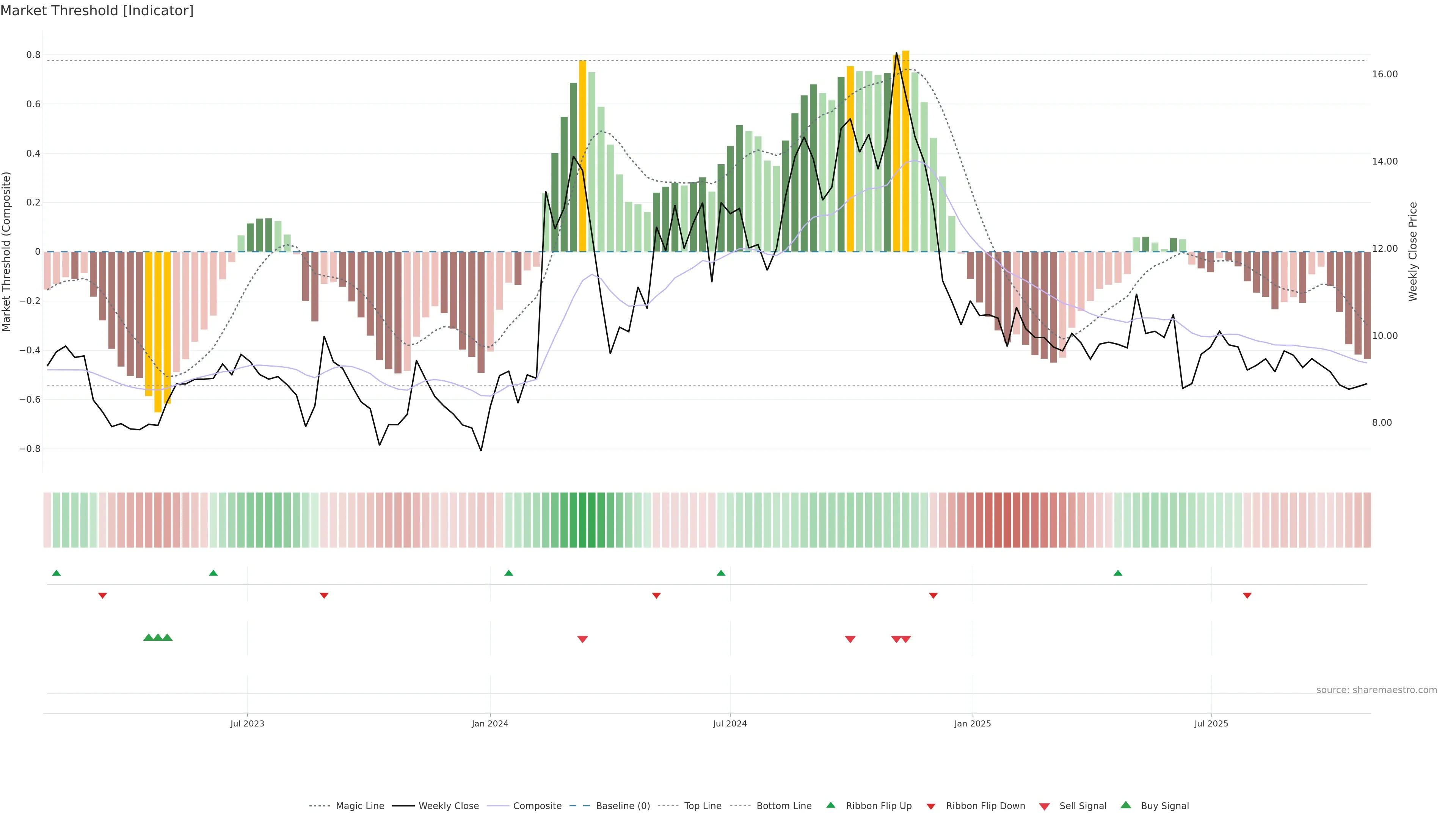Click the leftmost green Ribbon Flip Up marker
Screen dimensions: 1456x819
tap(56, 573)
